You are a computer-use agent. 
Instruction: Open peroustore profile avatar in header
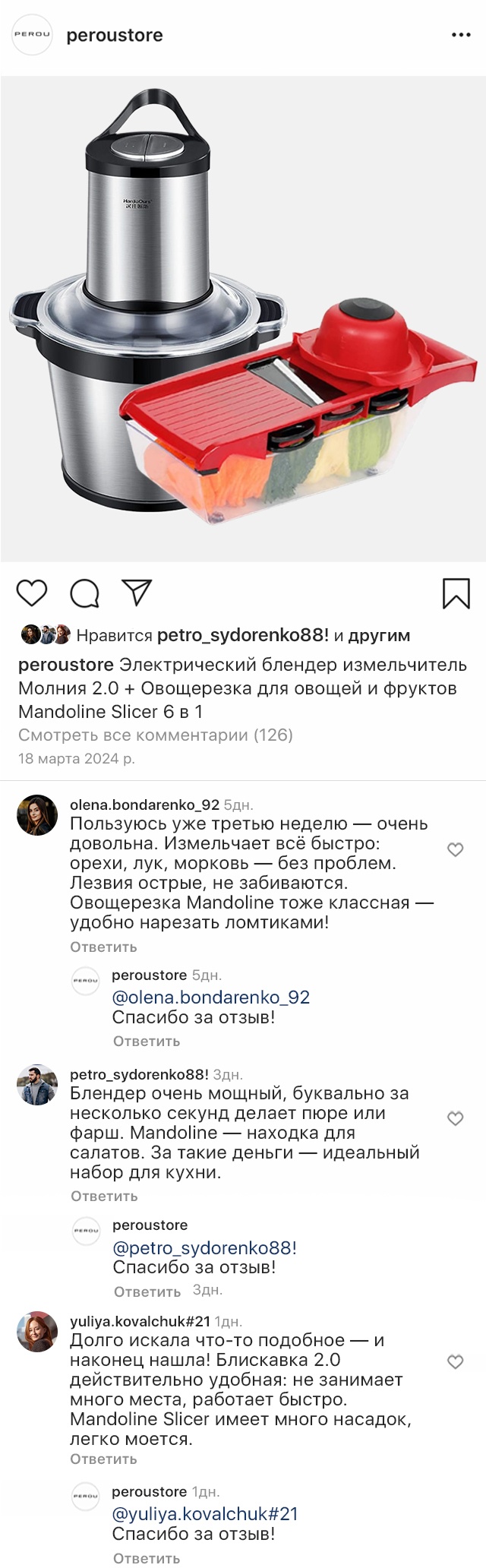(x=32, y=35)
